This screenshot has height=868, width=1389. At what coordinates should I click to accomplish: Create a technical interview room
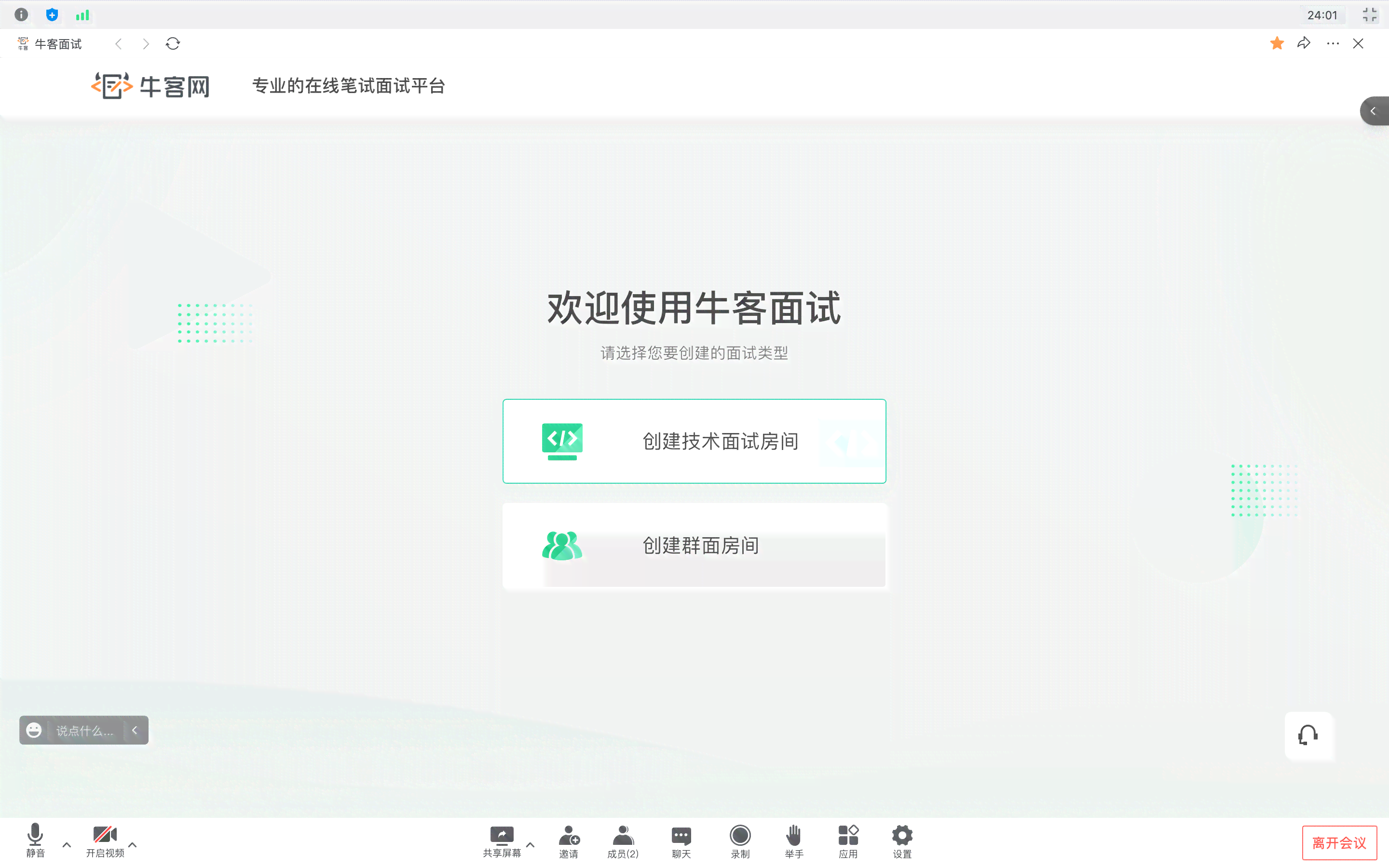(x=694, y=441)
